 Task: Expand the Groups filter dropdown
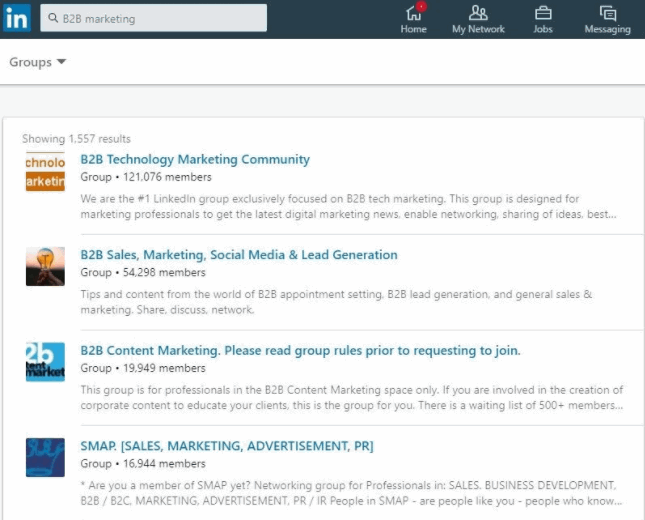[x=37, y=62]
